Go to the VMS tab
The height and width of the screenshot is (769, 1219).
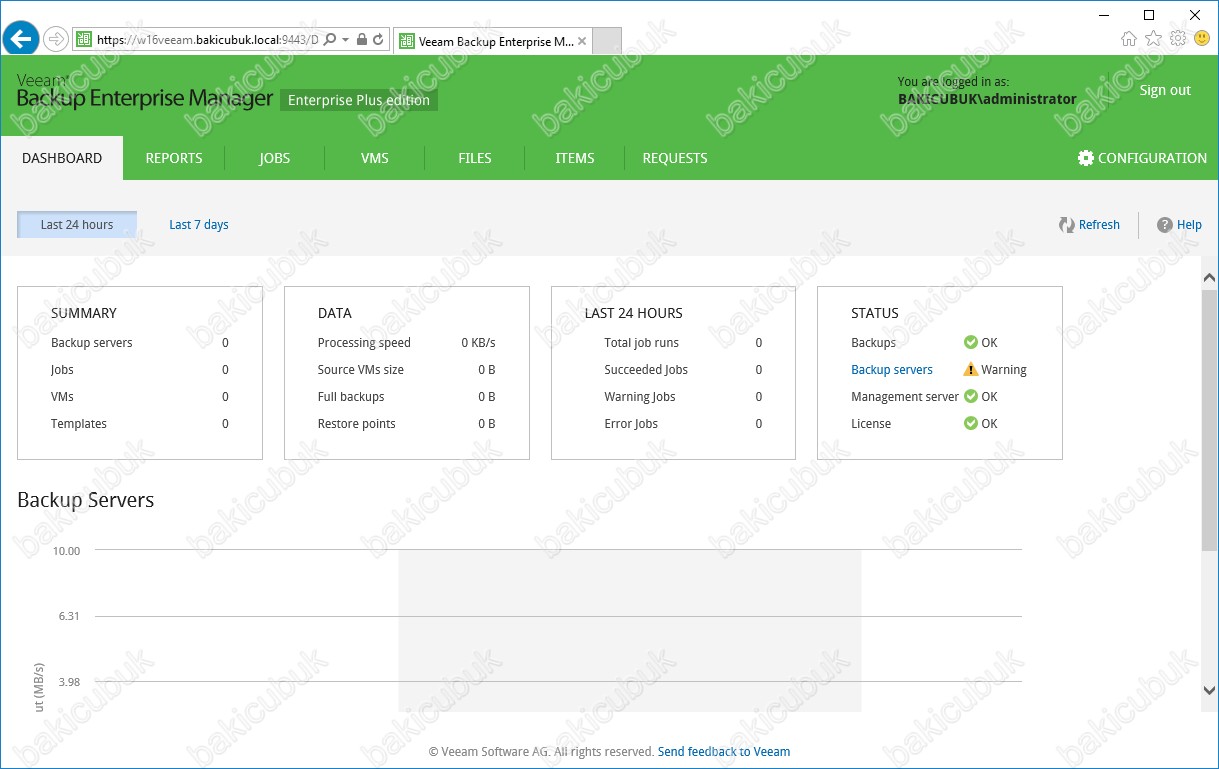375,158
